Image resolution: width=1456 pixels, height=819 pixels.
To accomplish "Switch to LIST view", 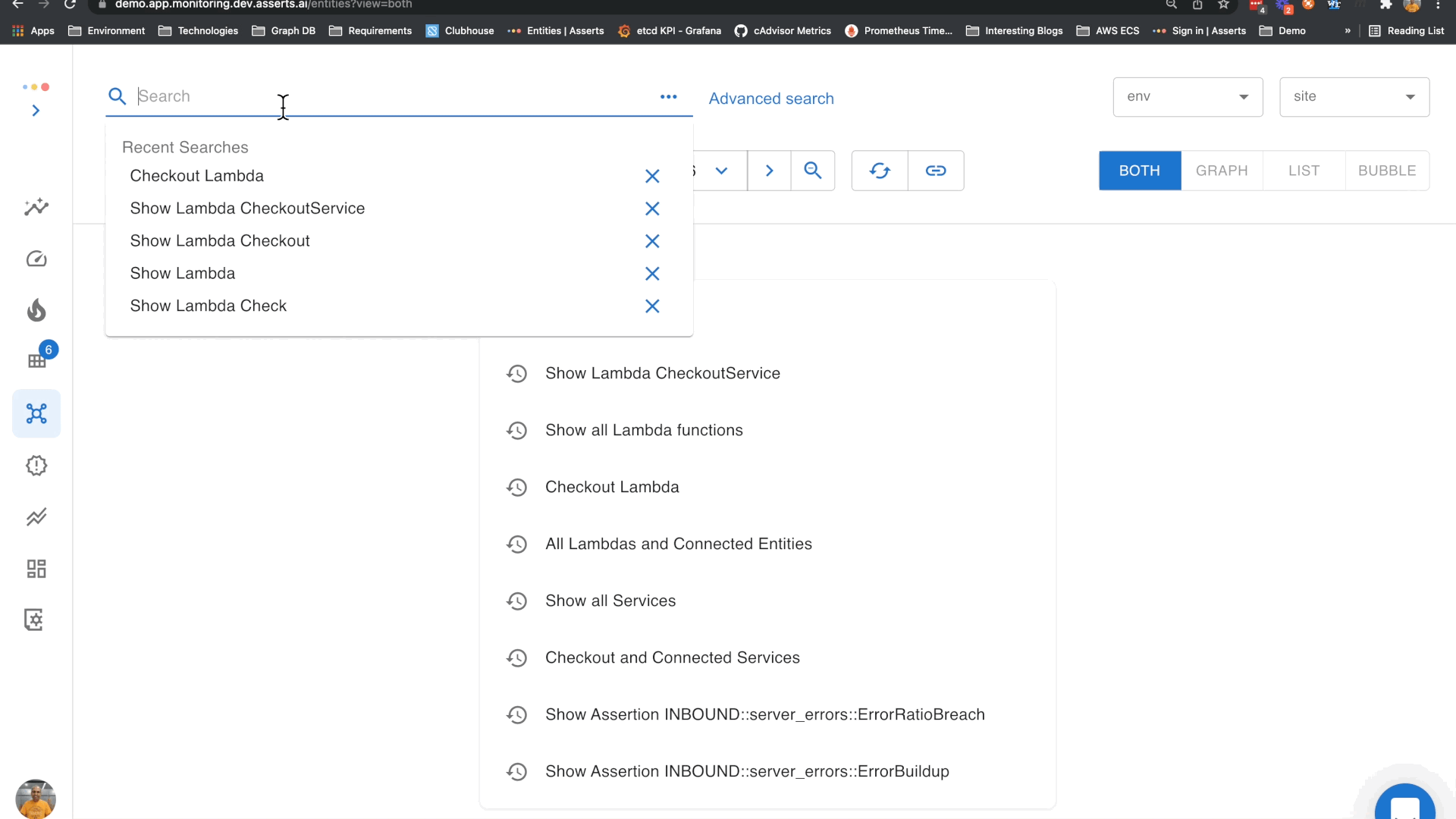I will pyautogui.click(x=1304, y=171).
